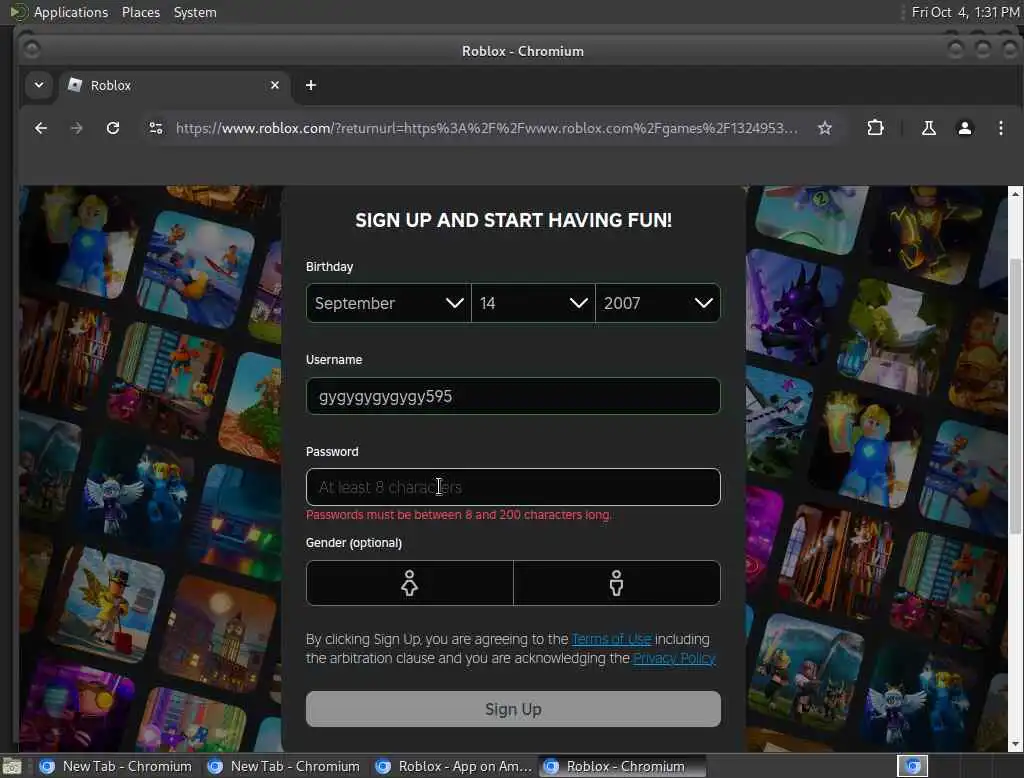Viewport: 1024px width, 778px height.
Task: Click the page vertical scrollbar thumb
Action: (x=1015, y=395)
